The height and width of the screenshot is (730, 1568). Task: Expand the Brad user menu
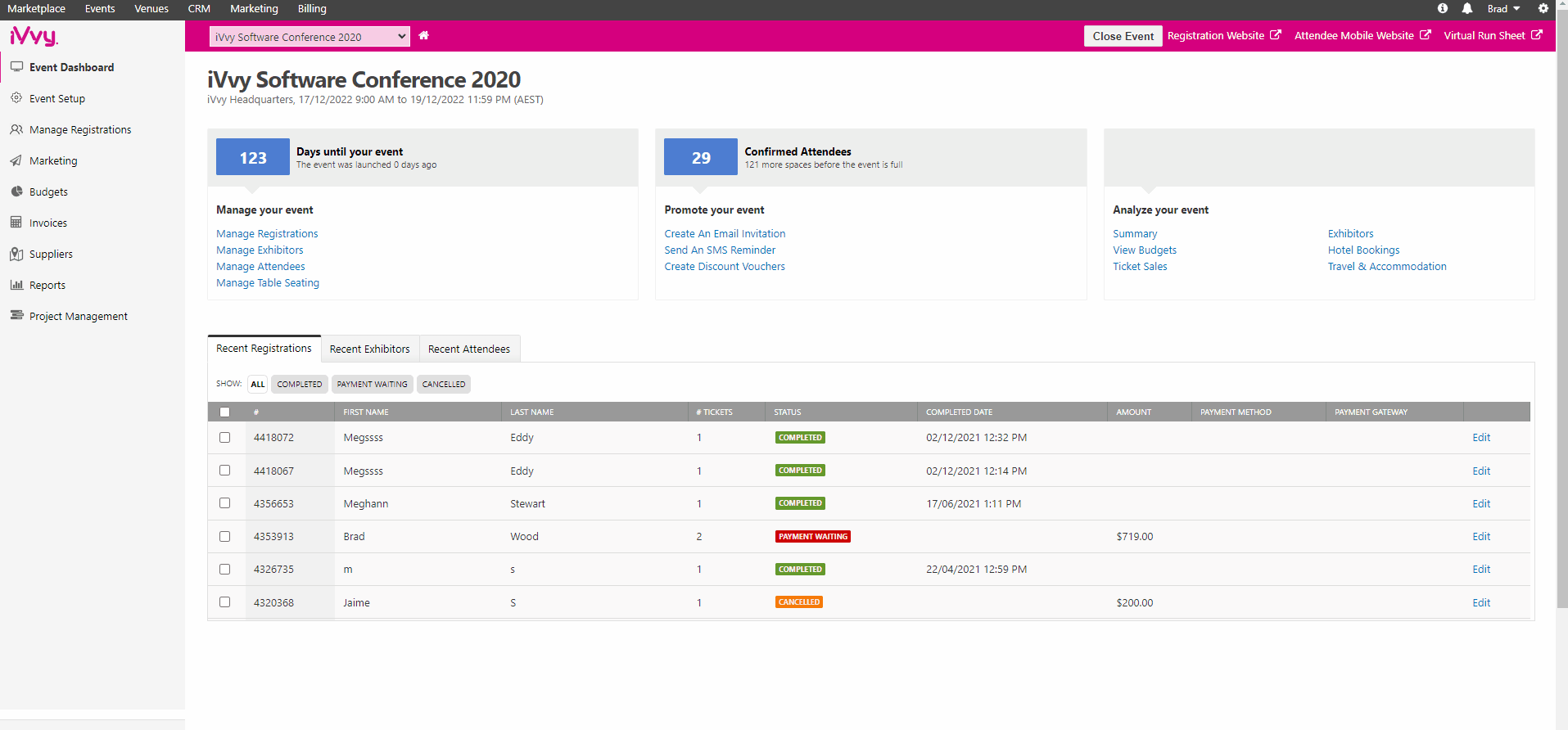click(1503, 8)
